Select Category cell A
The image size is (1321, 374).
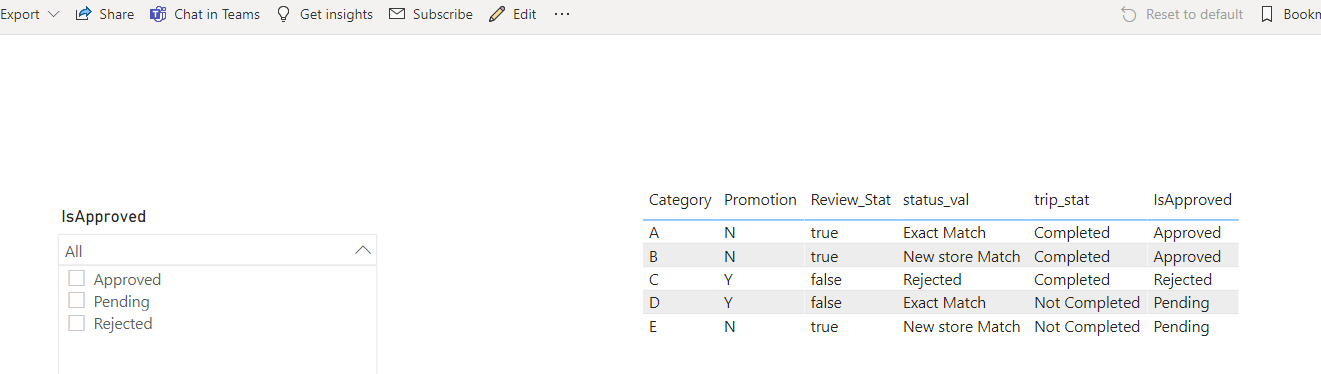pos(654,232)
